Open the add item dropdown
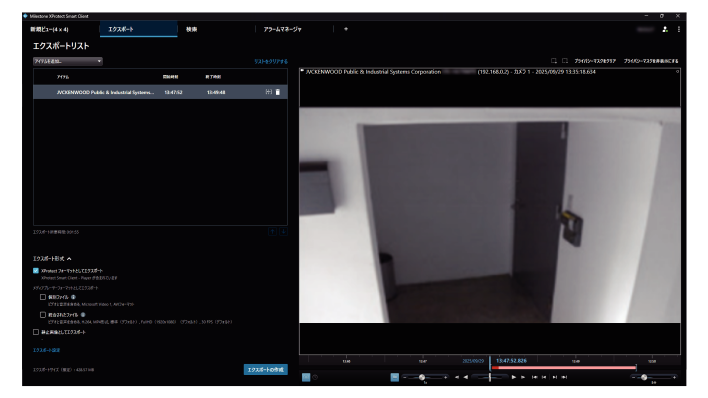 click(x=68, y=61)
